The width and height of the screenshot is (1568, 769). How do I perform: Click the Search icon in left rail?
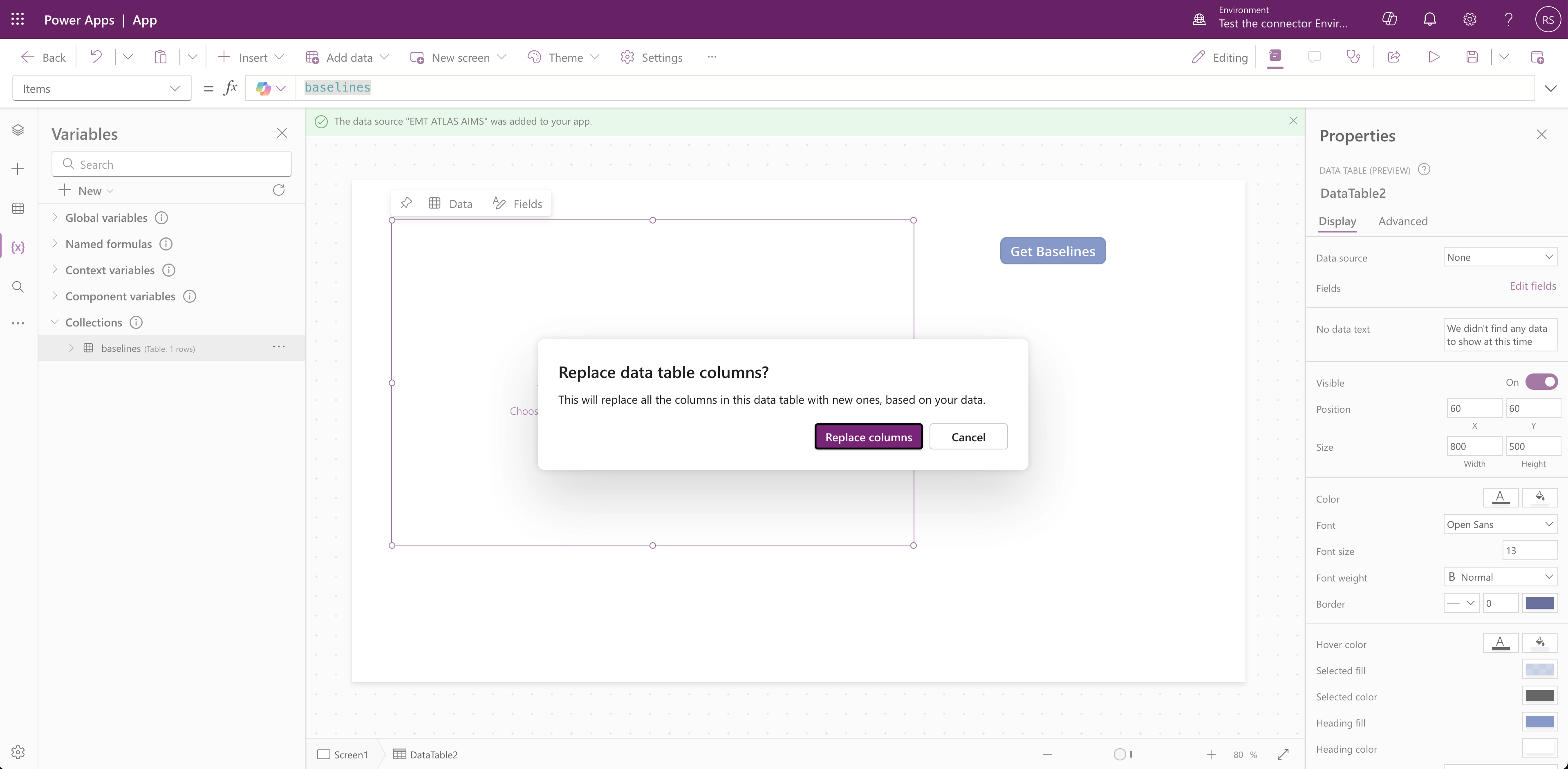pyautogui.click(x=18, y=286)
